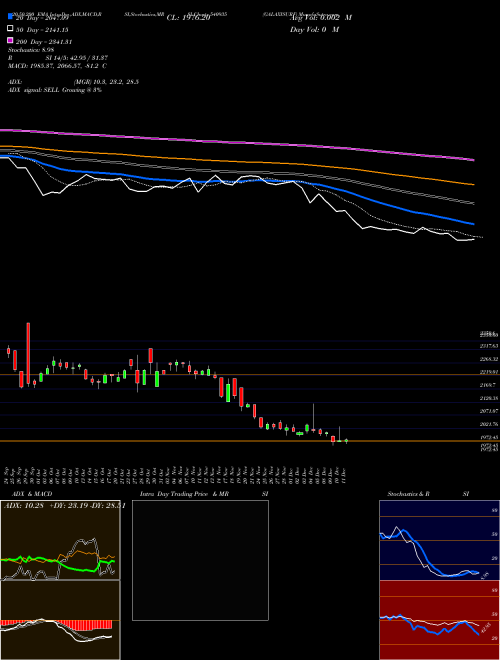The width and height of the screenshot is (500, 660).
Task: Click the 2169.7 price axis label
Action: 488,385
